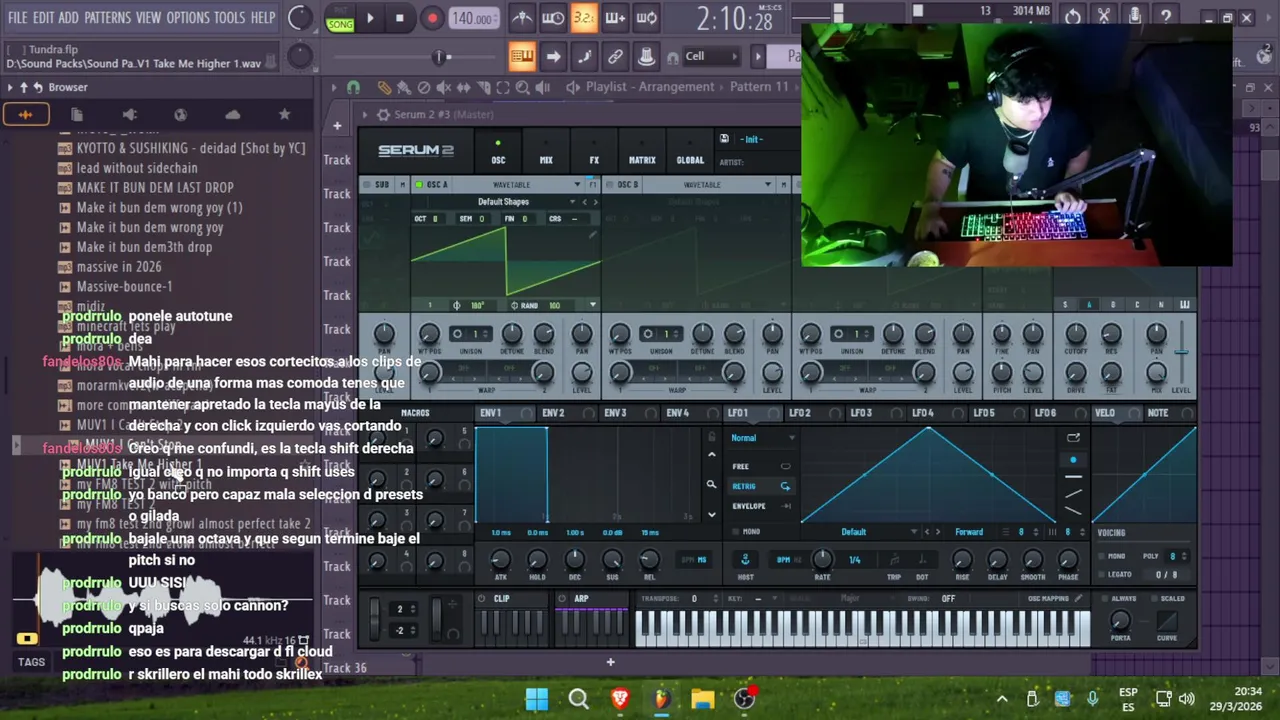Select the Browser plugin database speaker icon

(x=129, y=115)
